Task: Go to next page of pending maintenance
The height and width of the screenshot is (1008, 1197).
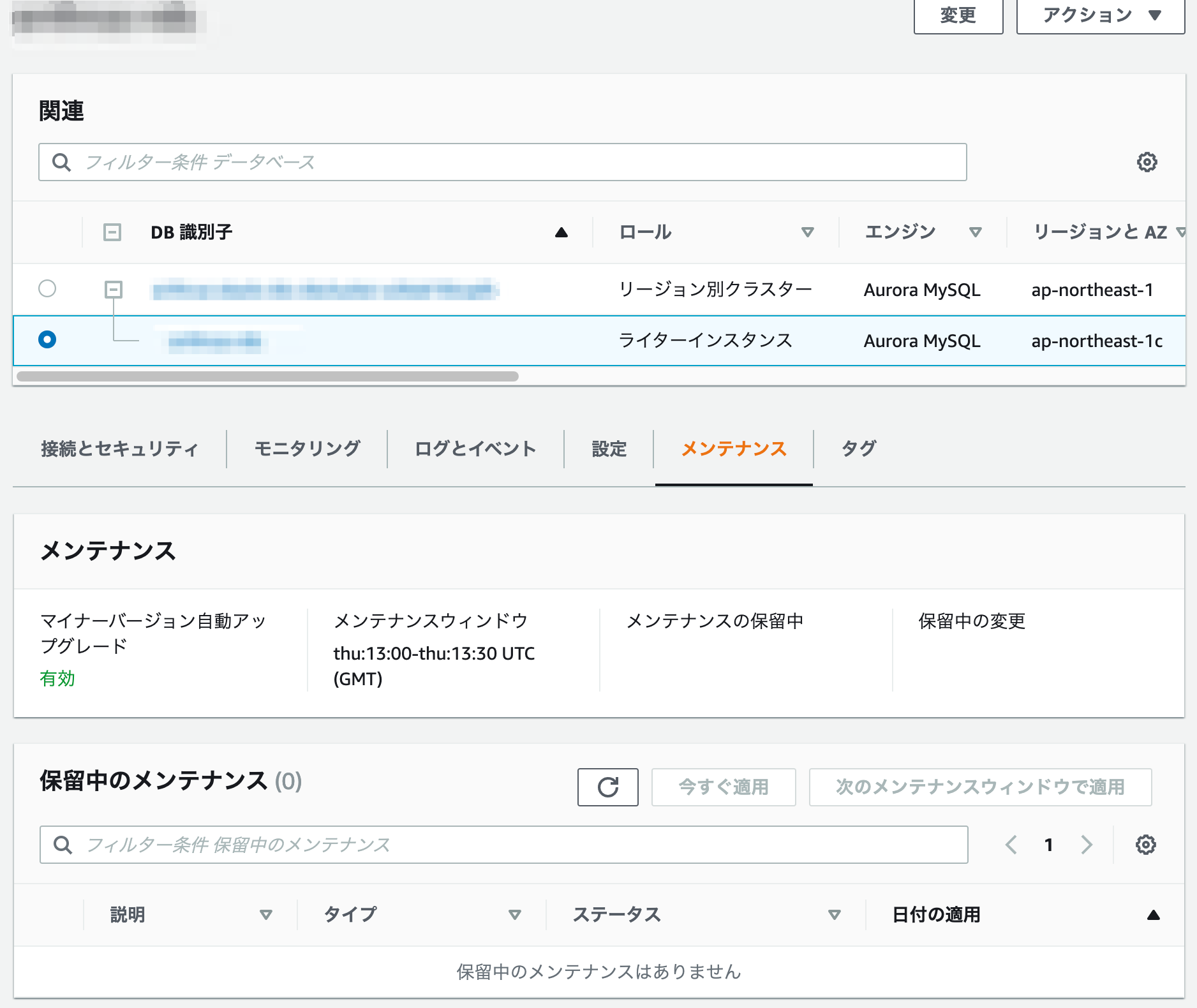Action: [1087, 845]
